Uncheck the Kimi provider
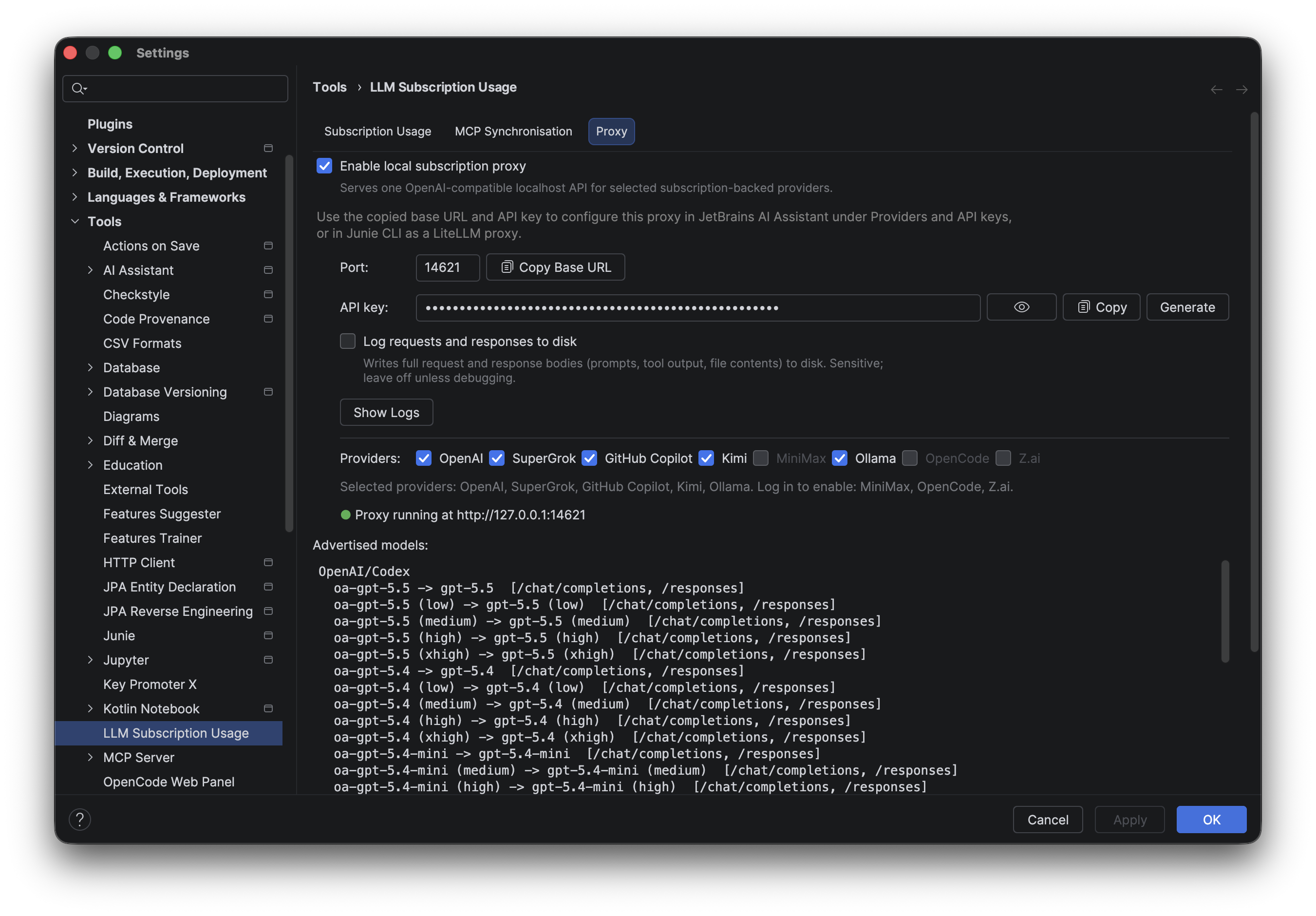This screenshot has width=1316, height=916. pos(706,458)
